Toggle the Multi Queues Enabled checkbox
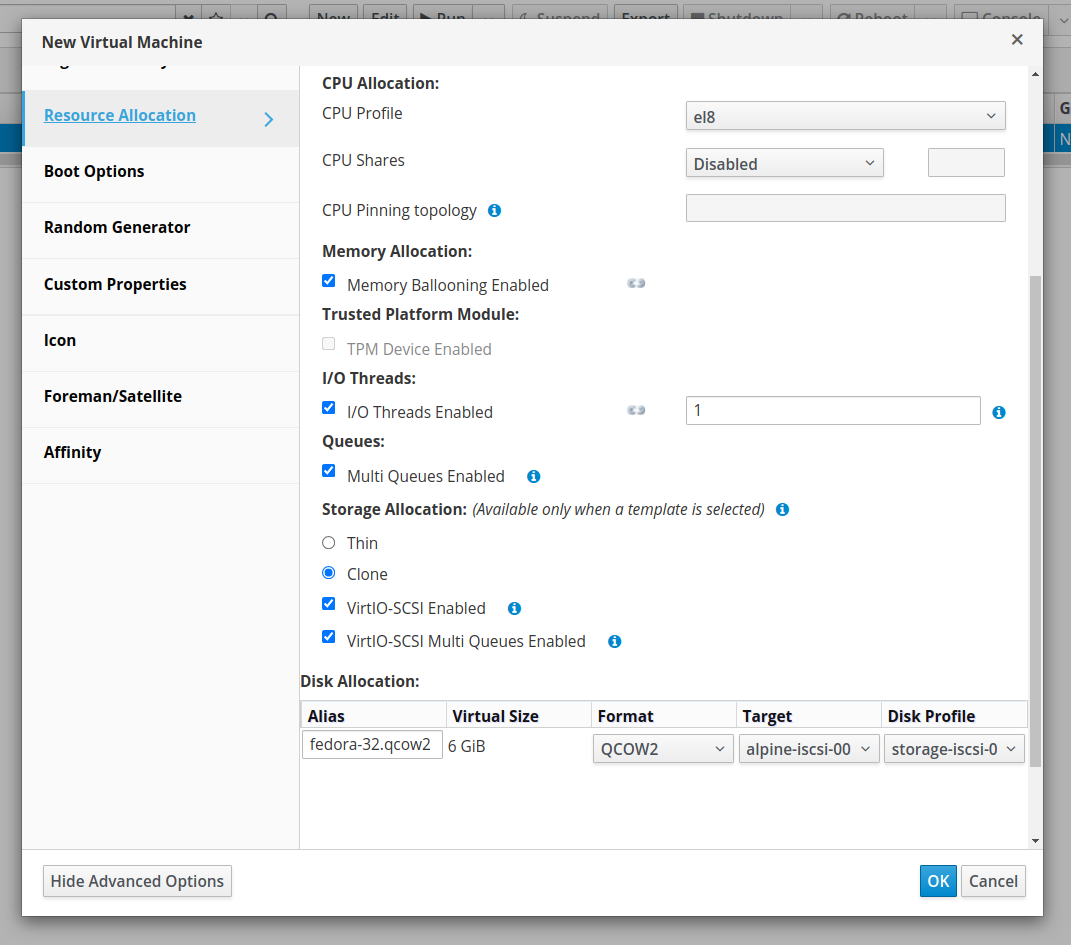 [329, 470]
